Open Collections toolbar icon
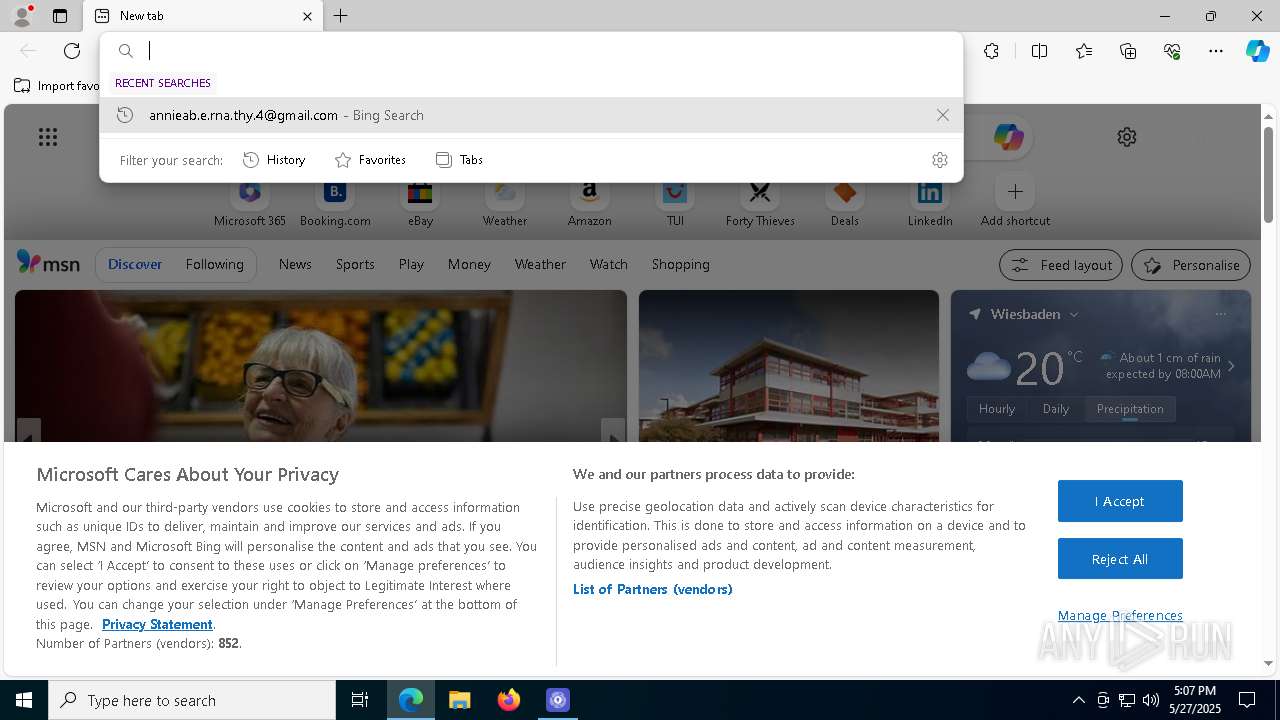The height and width of the screenshot is (720, 1280). [x=1128, y=51]
